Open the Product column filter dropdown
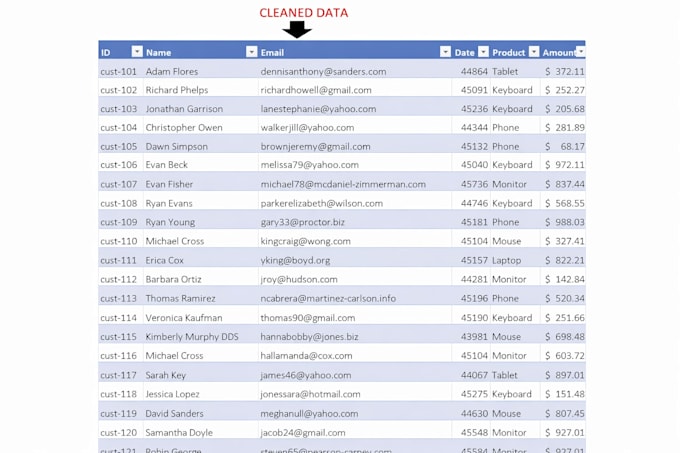680x453 pixels. 534,52
